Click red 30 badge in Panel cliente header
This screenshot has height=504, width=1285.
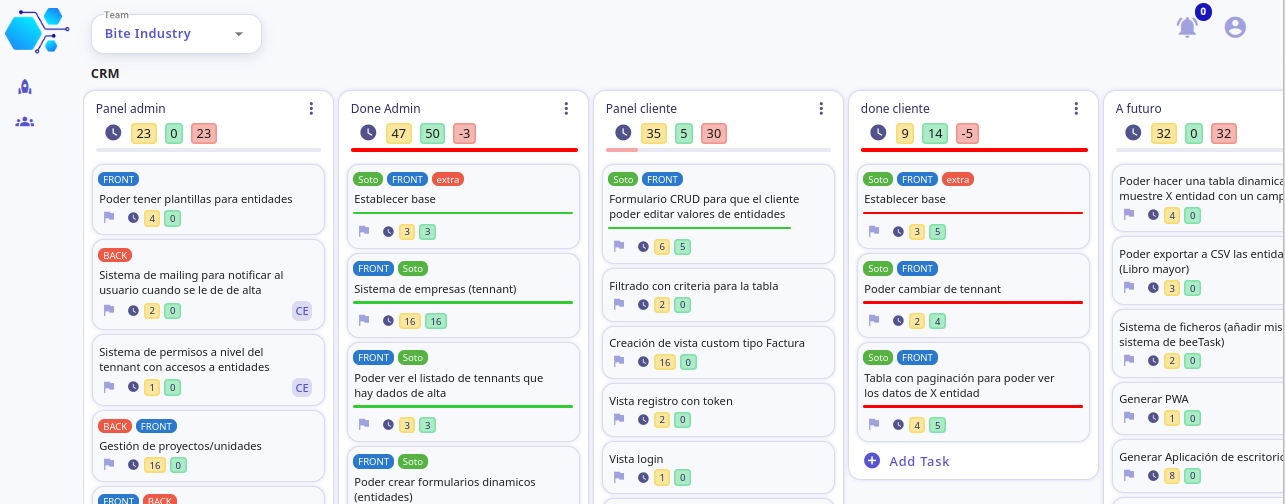click(x=714, y=133)
